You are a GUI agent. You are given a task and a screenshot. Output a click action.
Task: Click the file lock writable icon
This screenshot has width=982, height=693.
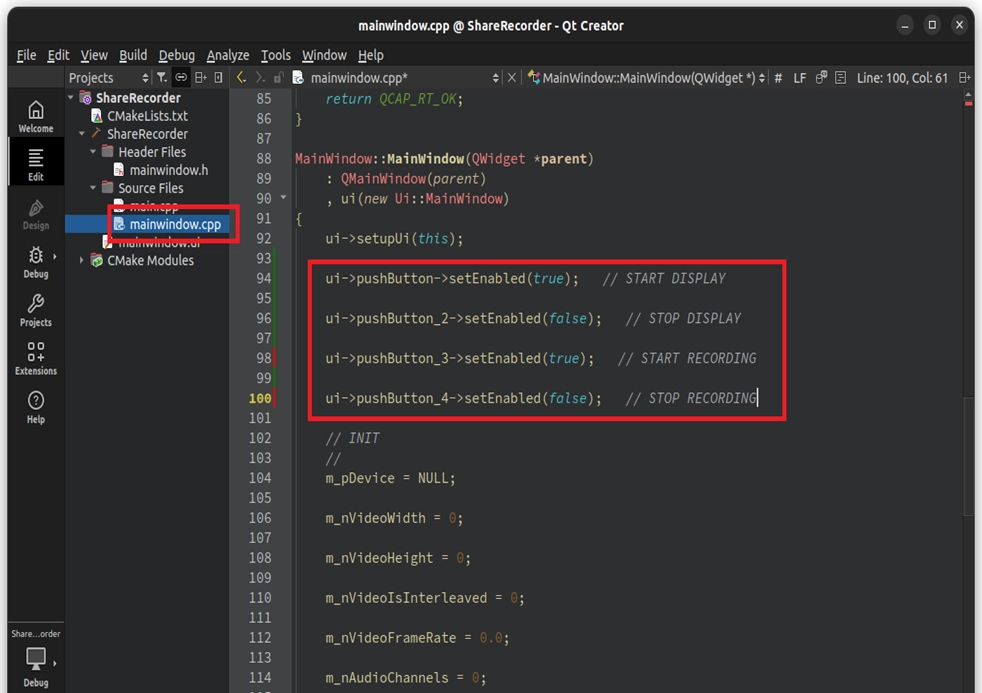pos(278,78)
